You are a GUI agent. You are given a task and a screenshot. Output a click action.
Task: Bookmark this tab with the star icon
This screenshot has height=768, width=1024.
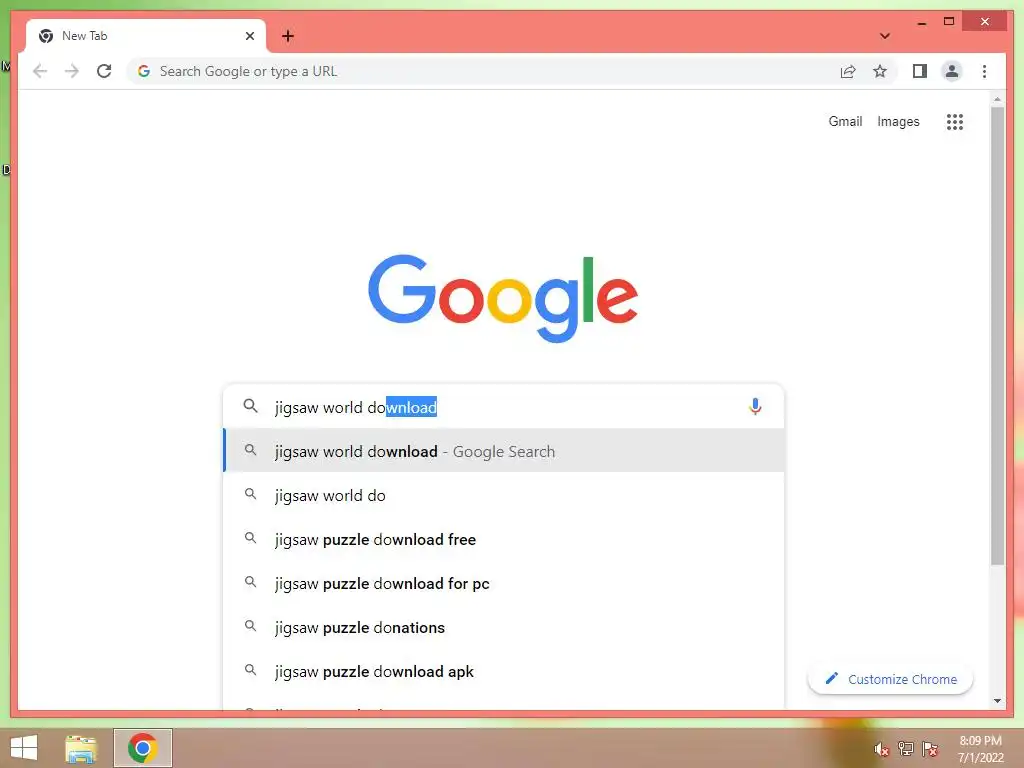(x=880, y=71)
